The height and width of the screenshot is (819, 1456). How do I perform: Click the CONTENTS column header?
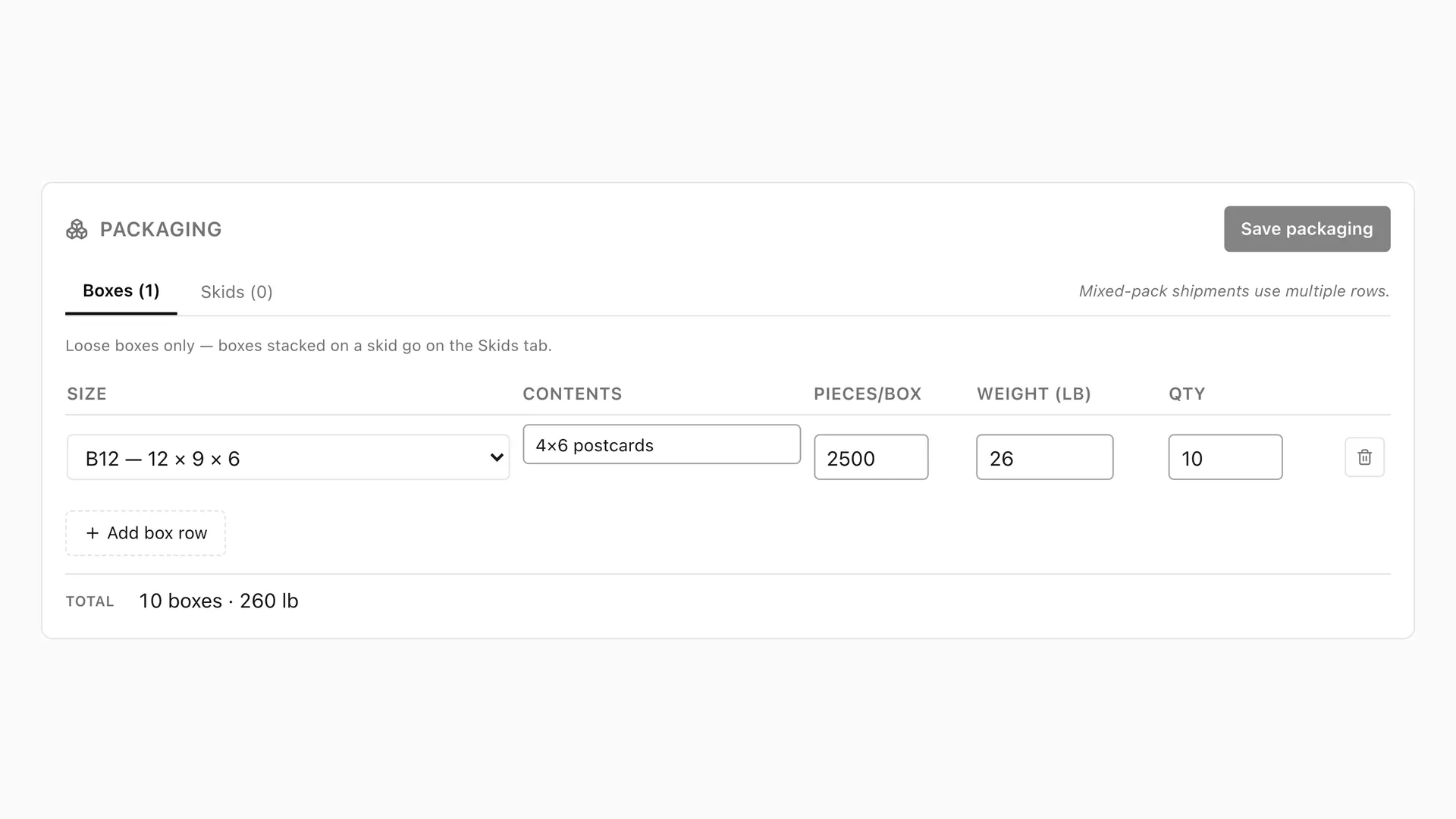[572, 394]
